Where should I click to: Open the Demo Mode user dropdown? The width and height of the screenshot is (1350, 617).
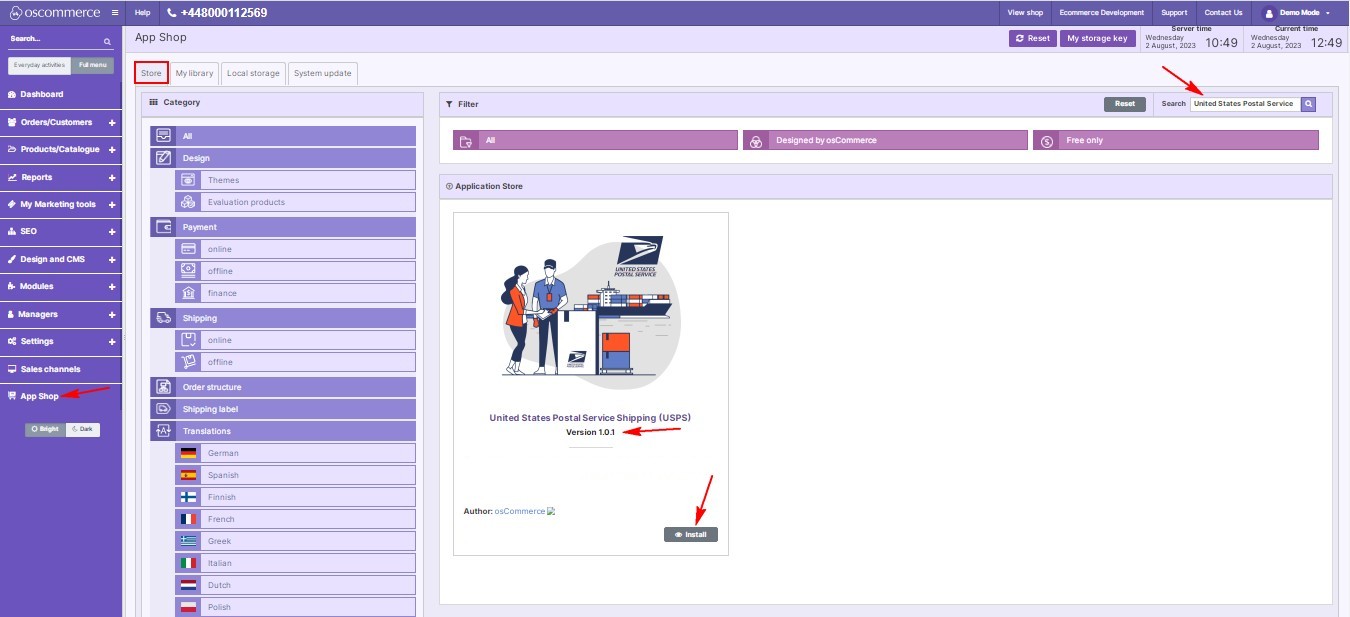coord(1298,13)
